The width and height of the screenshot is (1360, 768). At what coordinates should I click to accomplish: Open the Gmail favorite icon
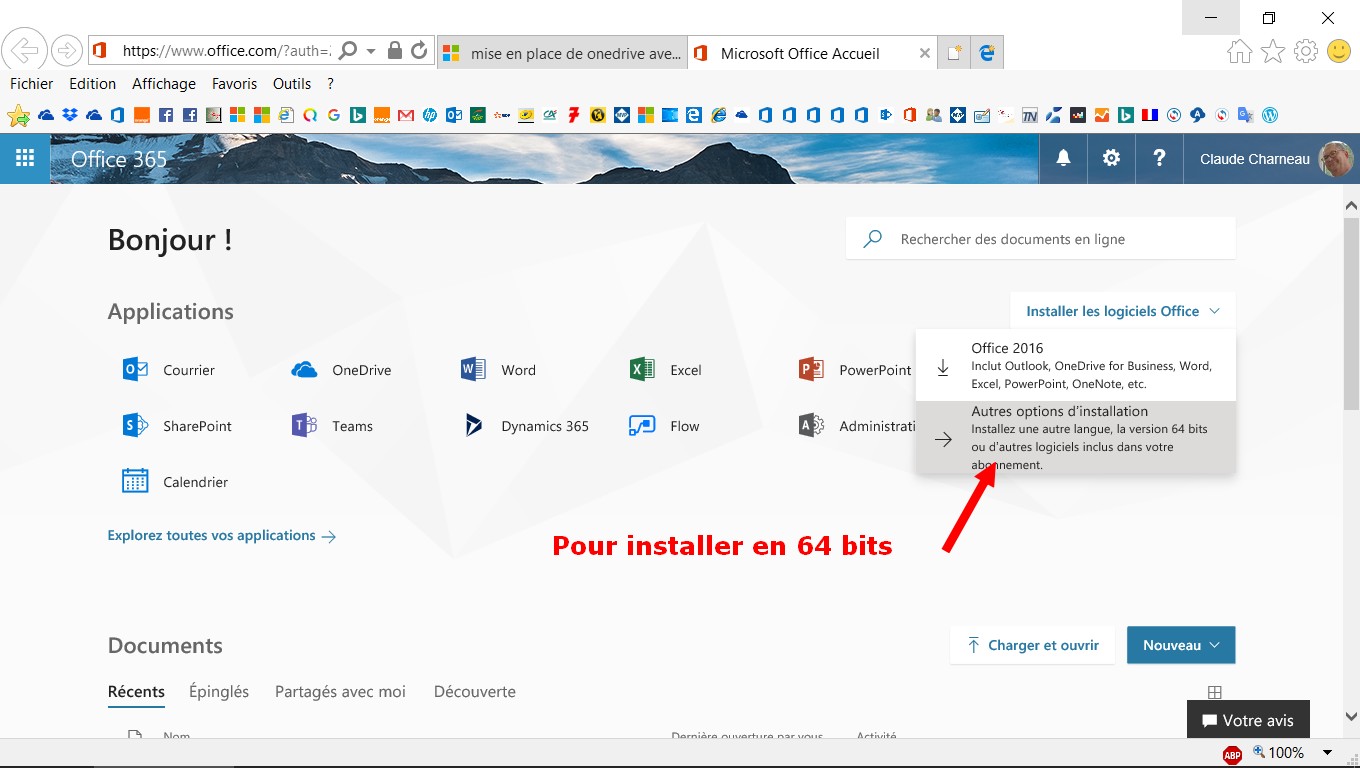[x=405, y=115]
